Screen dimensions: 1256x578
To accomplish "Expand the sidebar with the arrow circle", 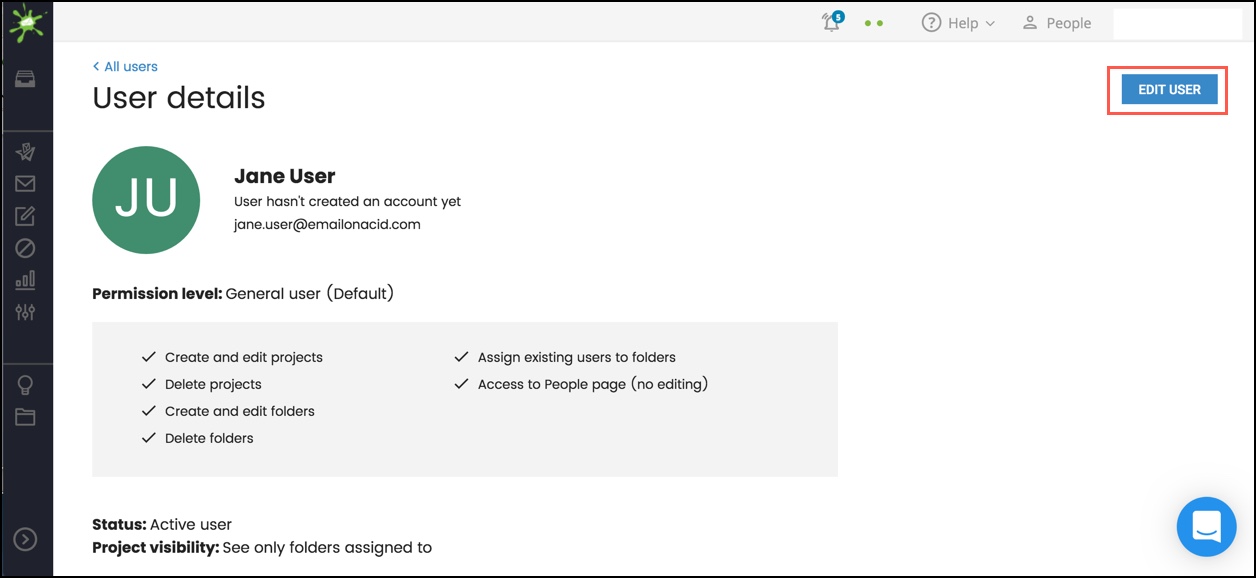I will (25, 539).
